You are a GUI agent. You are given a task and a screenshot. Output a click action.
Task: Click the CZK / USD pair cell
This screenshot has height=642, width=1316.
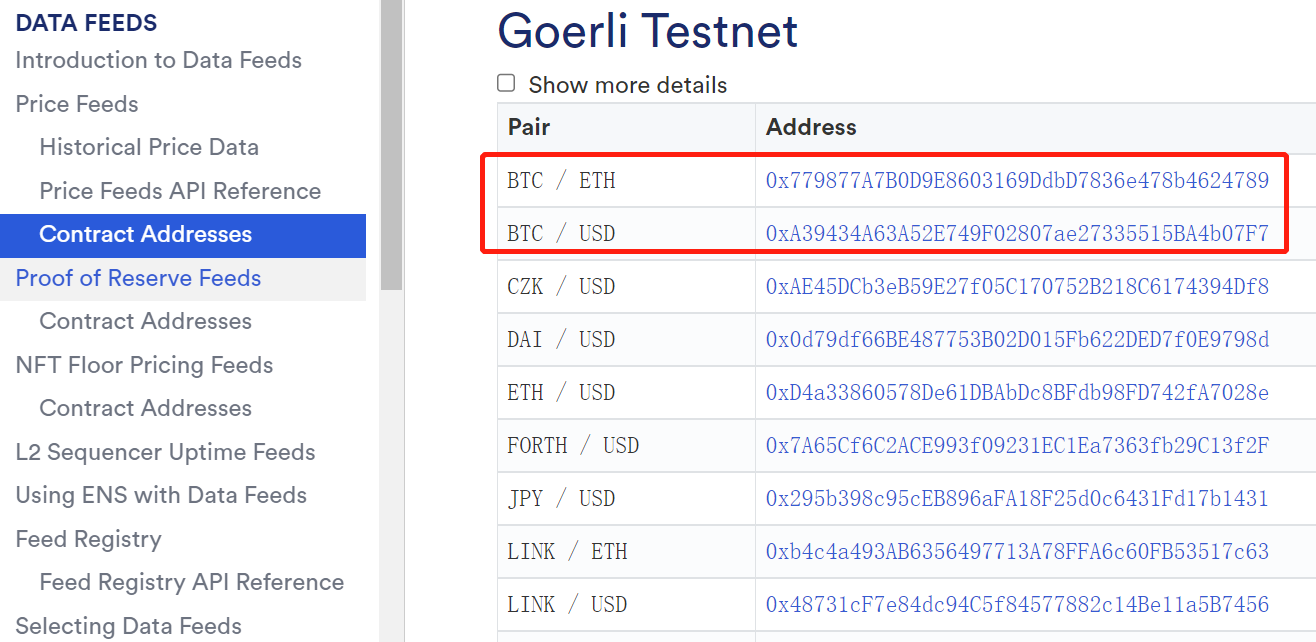pyautogui.click(x=626, y=287)
